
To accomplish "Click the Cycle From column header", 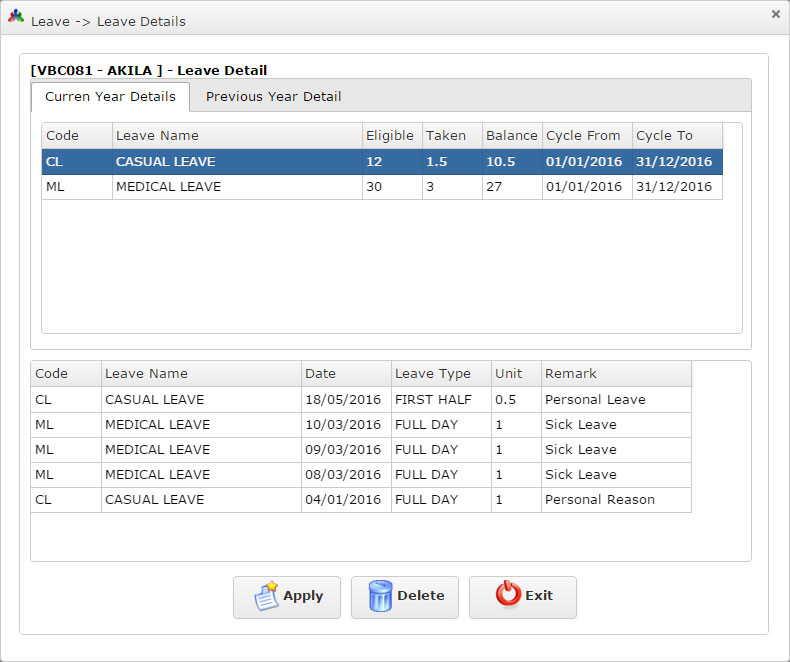I will coord(584,136).
